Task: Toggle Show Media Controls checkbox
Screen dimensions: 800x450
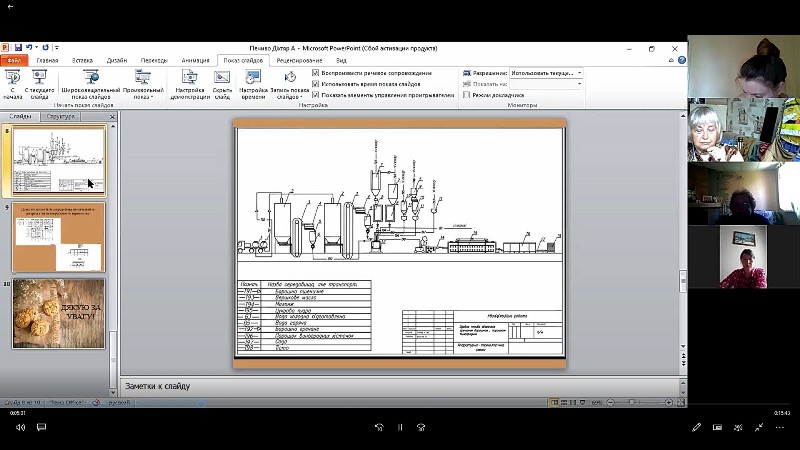Action: point(316,95)
